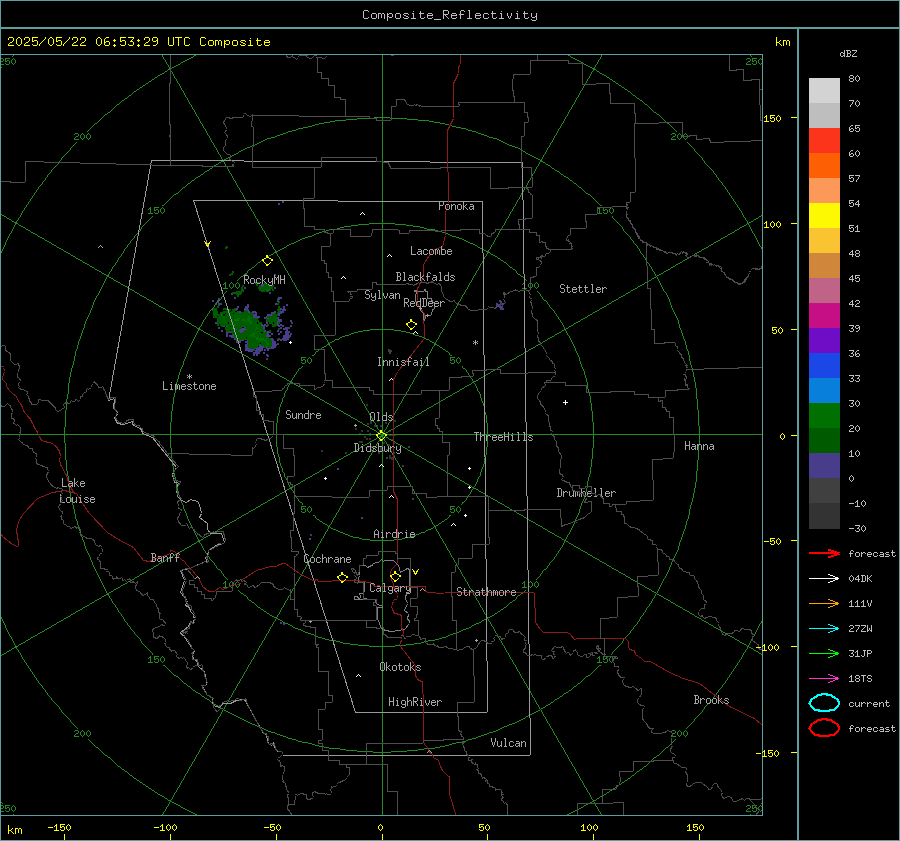
Task: Click the Cochrane town label
Action: click(327, 559)
